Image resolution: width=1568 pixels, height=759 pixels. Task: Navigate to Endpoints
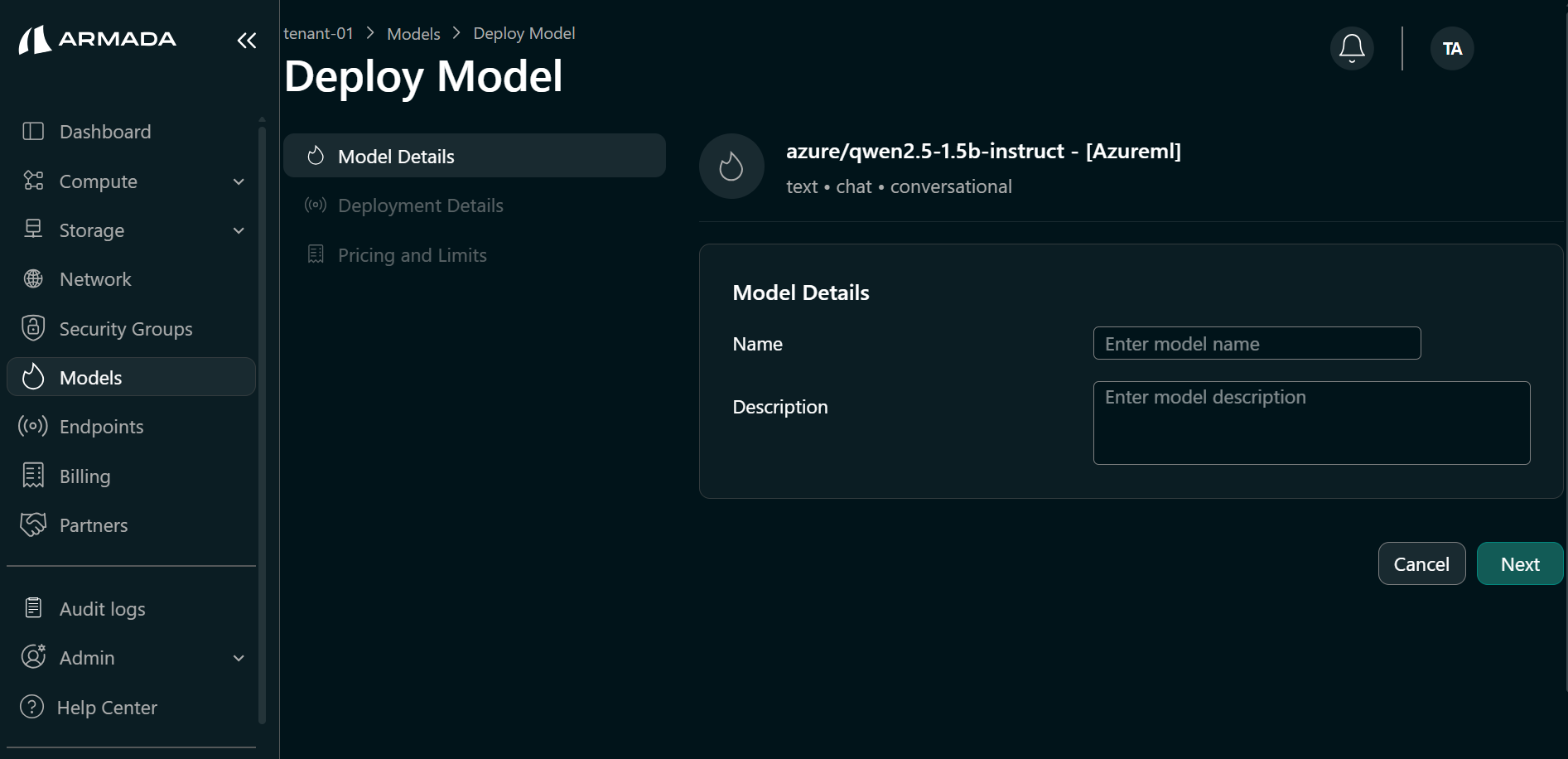131,426
